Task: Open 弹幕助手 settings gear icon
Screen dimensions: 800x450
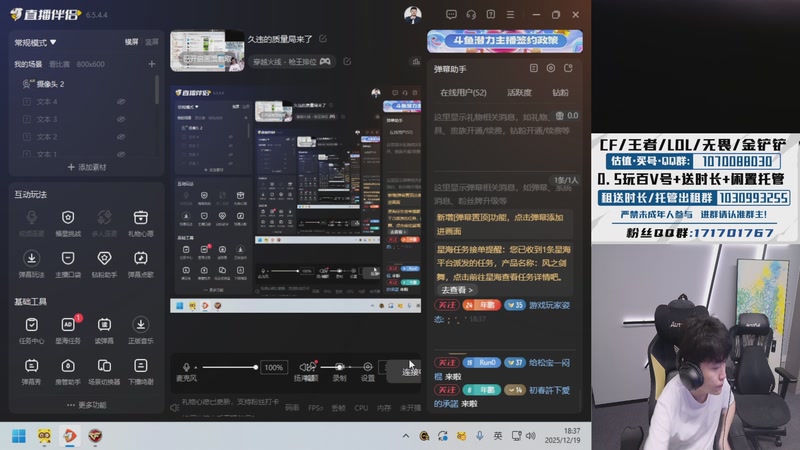Action: tap(551, 68)
